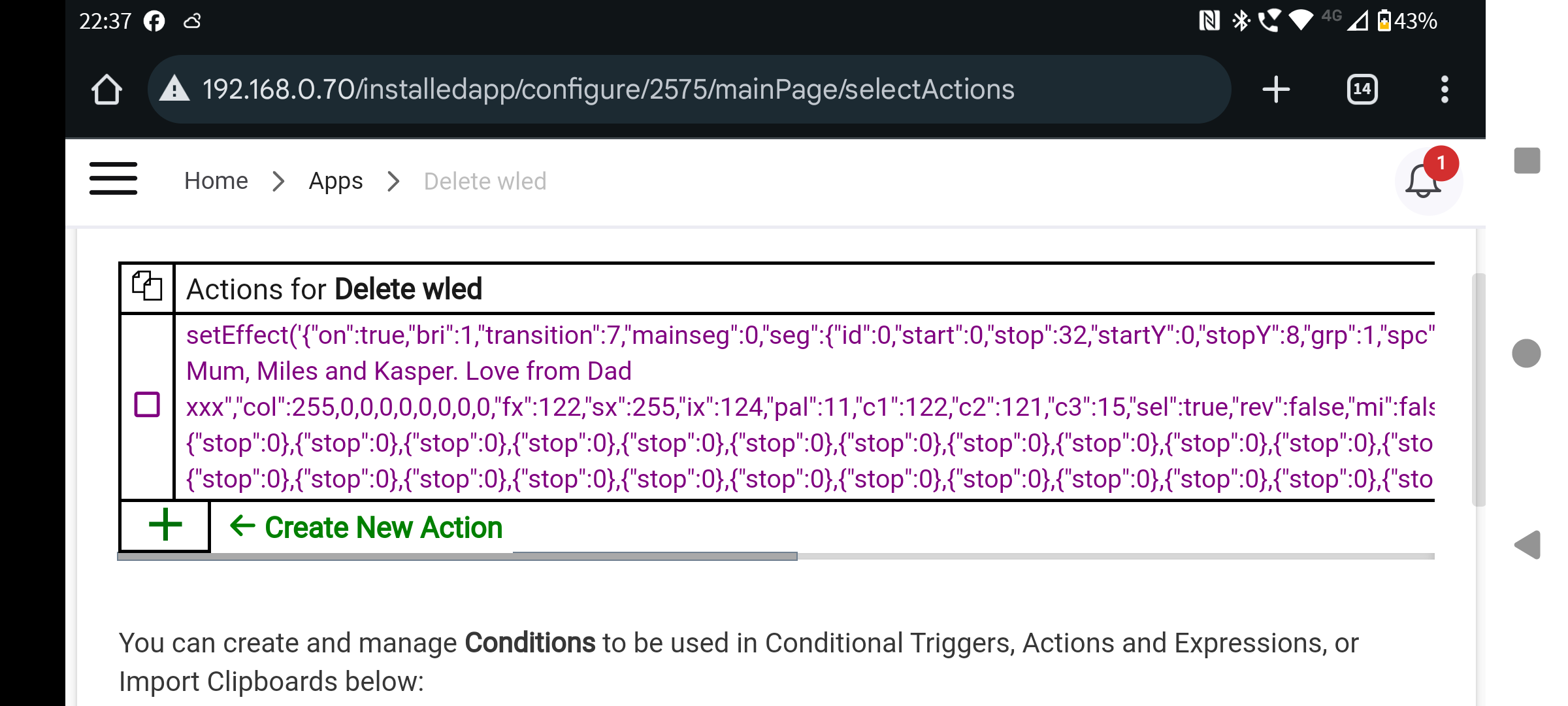The image size is (1568, 706).
Task: Go to Apps in breadcrumb
Action: (336, 181)
